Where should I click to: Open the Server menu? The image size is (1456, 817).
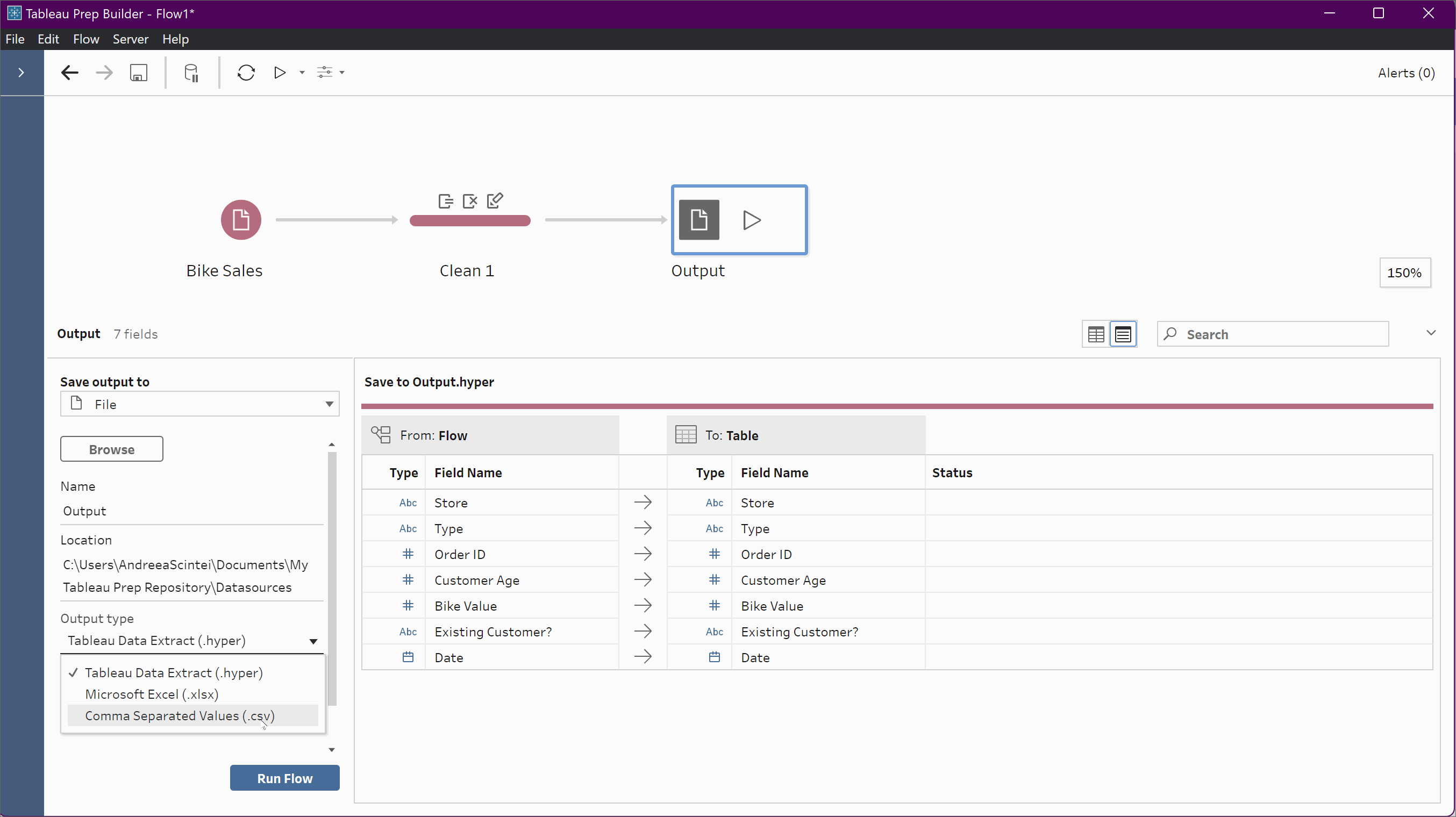point(130,39)
